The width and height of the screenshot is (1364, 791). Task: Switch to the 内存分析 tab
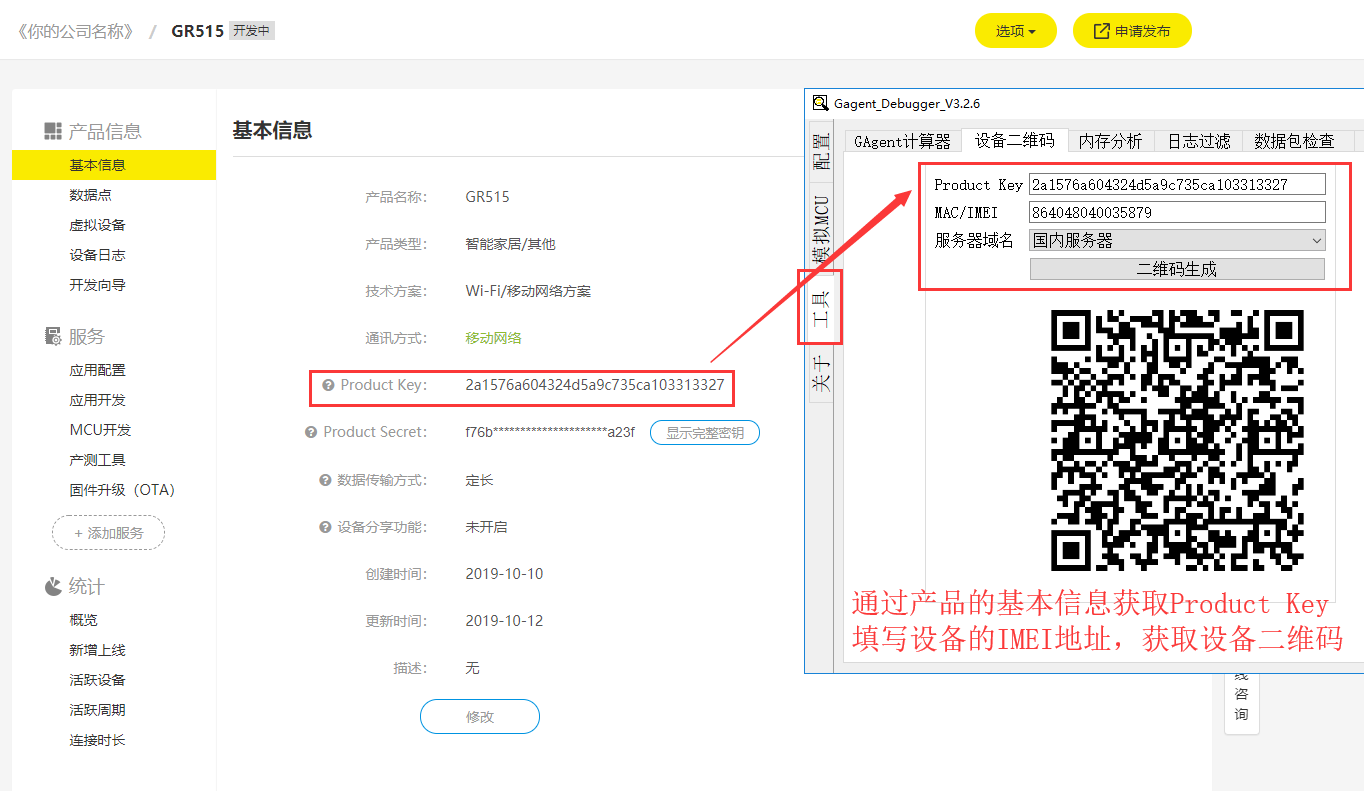click(1110, 141)
